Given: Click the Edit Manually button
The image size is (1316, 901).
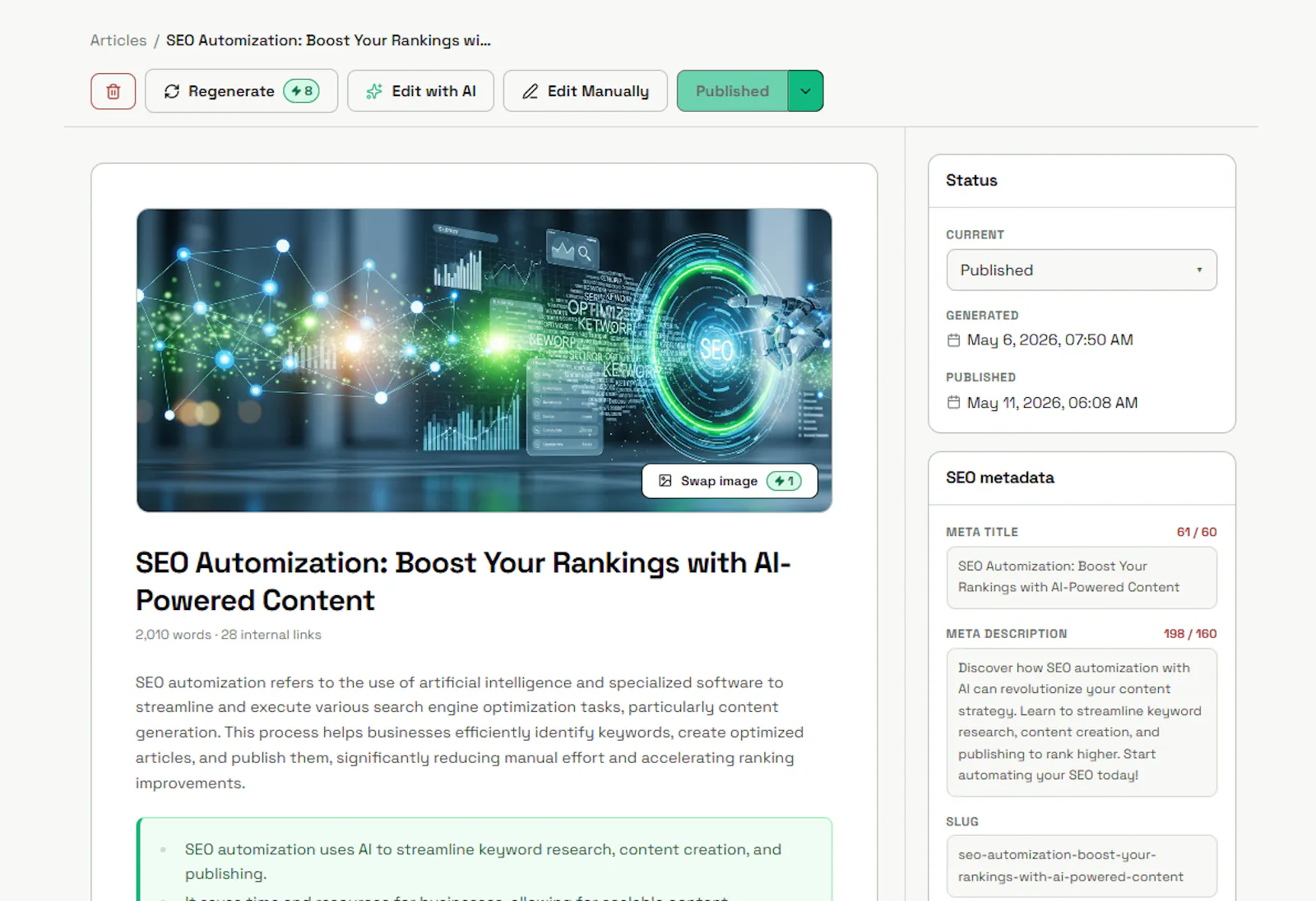Looking at the screenshot, I should [585, 91].
